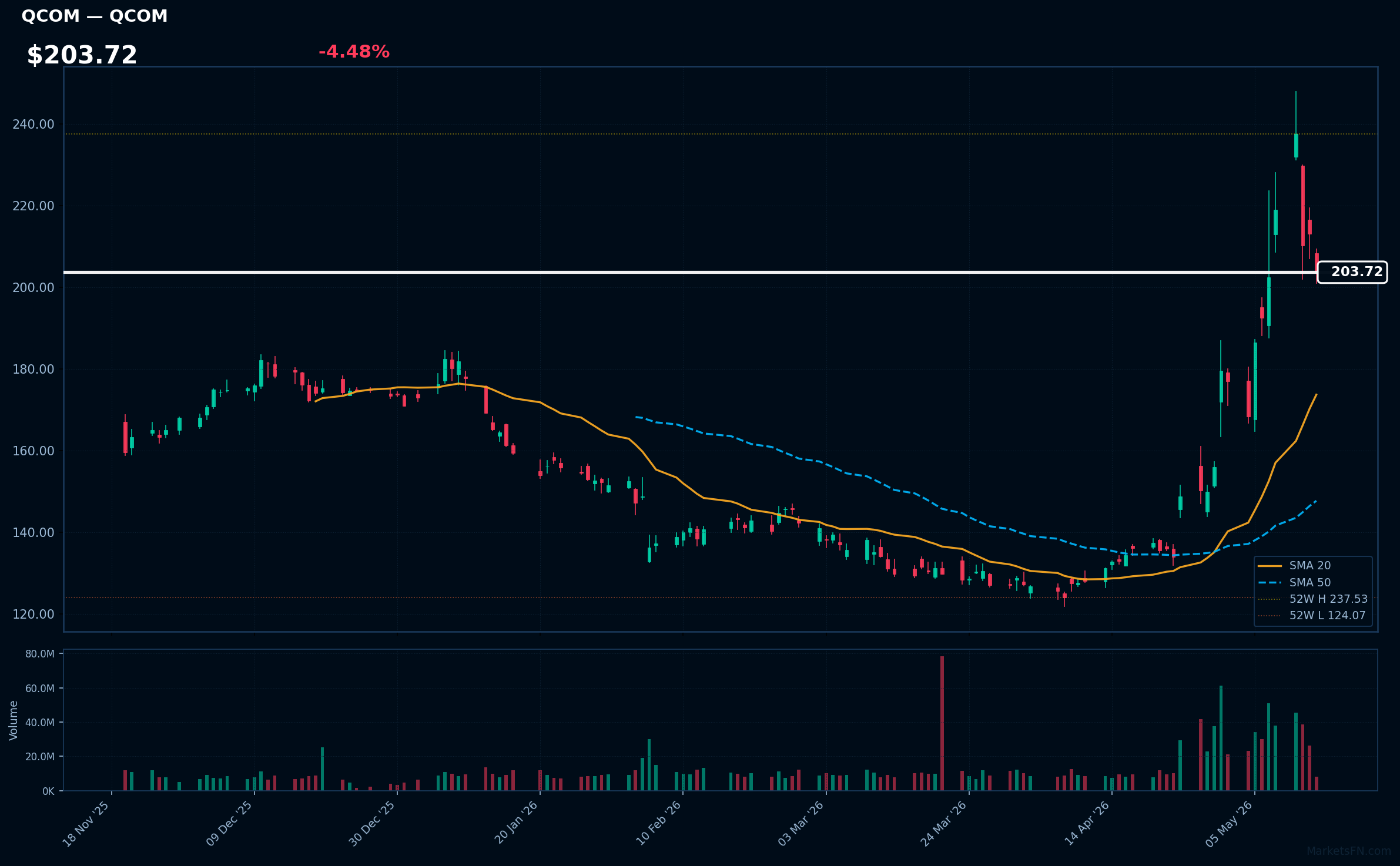This screenshot has width=1400, height=866.
Task: Click the 09 Dec '25 date label
Action: click(x=229, y=824)
